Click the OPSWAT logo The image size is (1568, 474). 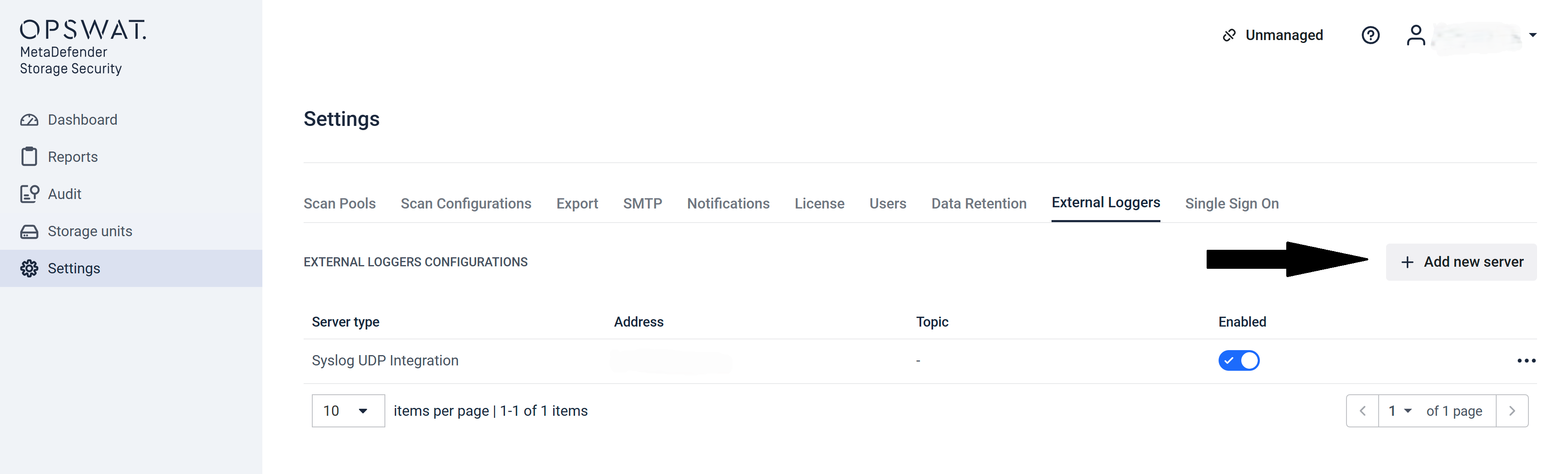coord(83,29)
